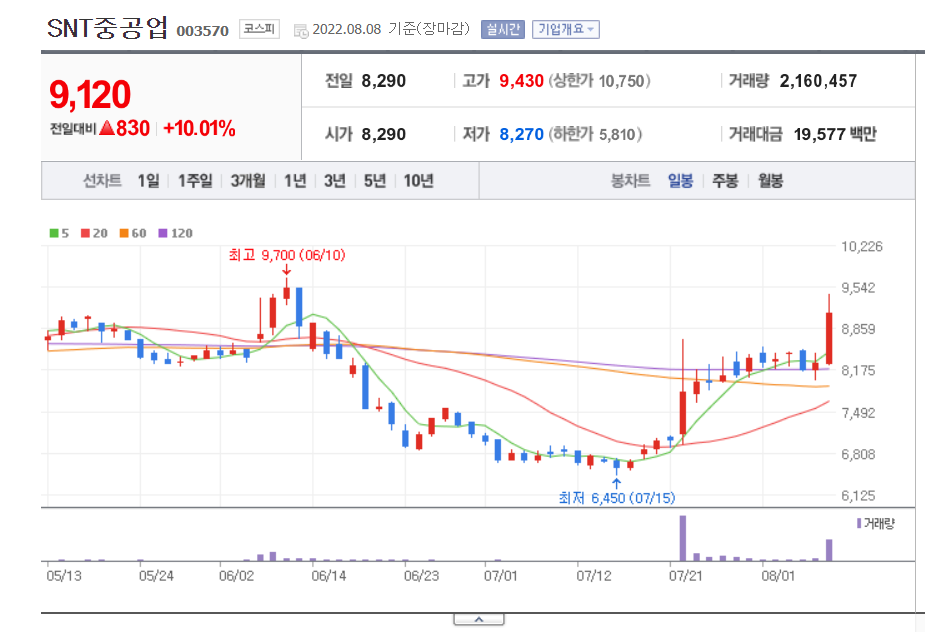Click the 상한가 10,750 text

pos(599,81)
